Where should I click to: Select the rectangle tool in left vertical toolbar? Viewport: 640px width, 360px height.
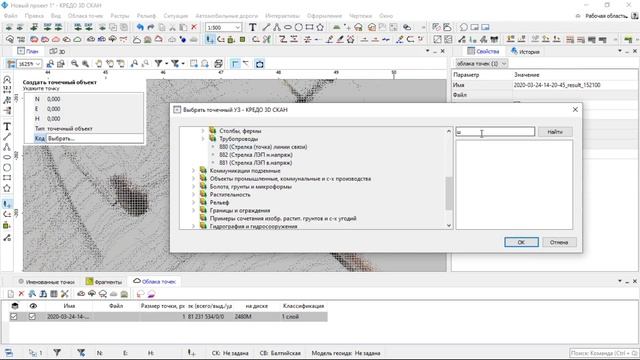(x=7, y=178)
